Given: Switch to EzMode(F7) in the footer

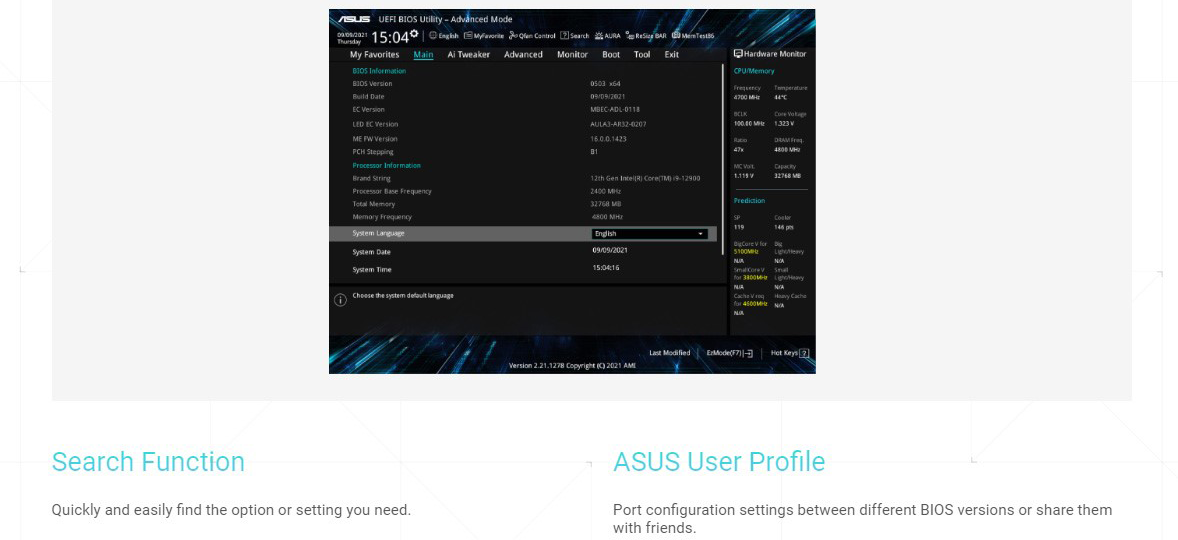Looking at the screenshot, I should 729,353.
